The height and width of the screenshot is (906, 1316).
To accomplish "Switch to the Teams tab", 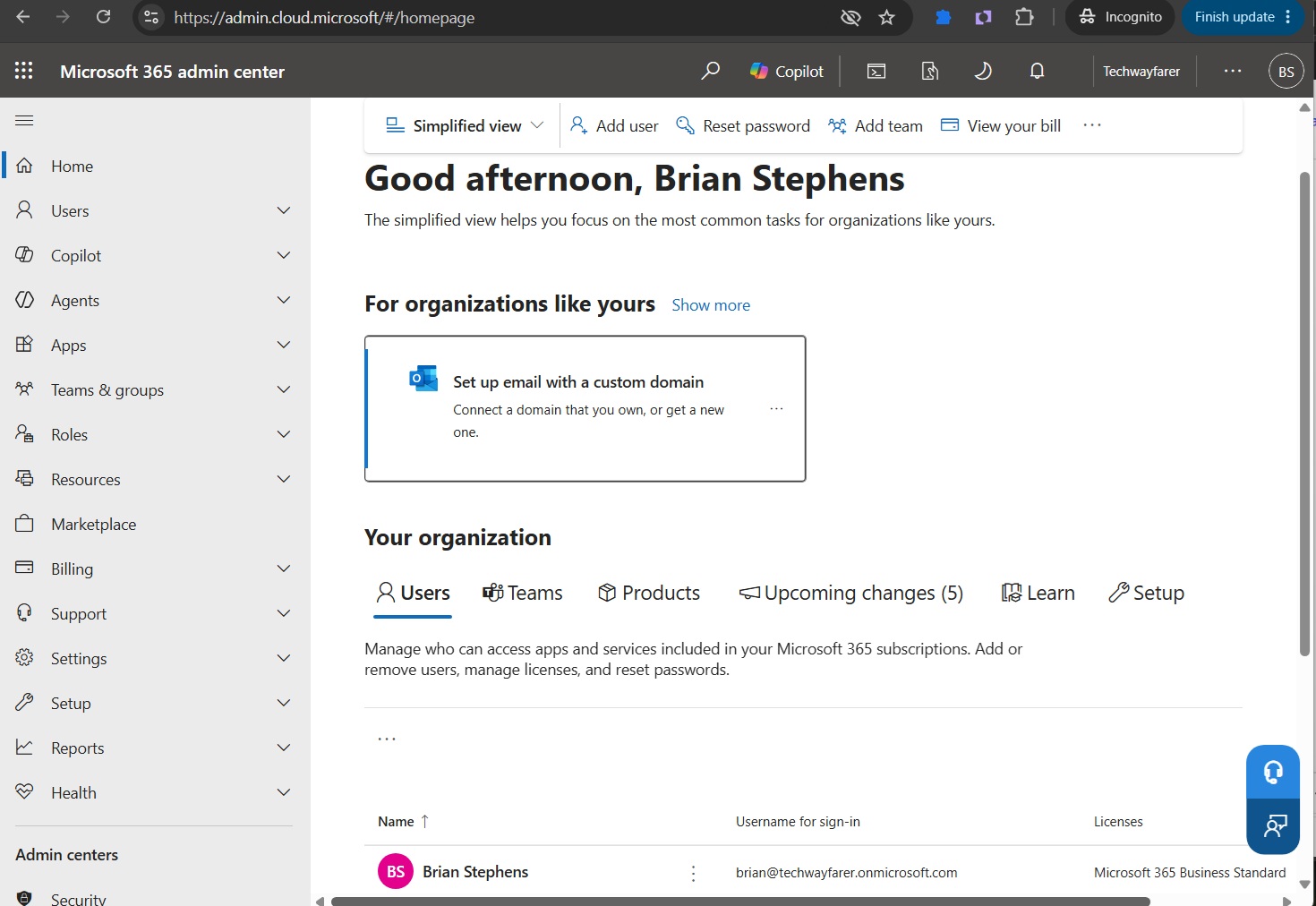I will point(523,593).
